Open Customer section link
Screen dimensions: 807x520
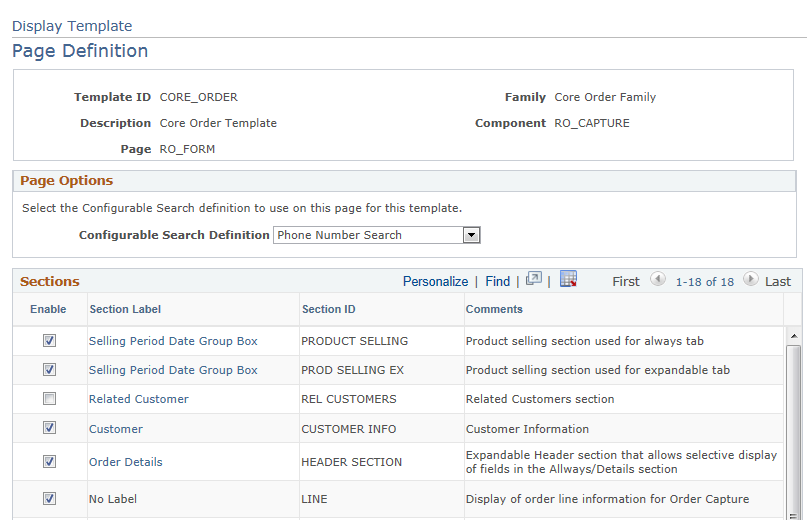point(116,429)
